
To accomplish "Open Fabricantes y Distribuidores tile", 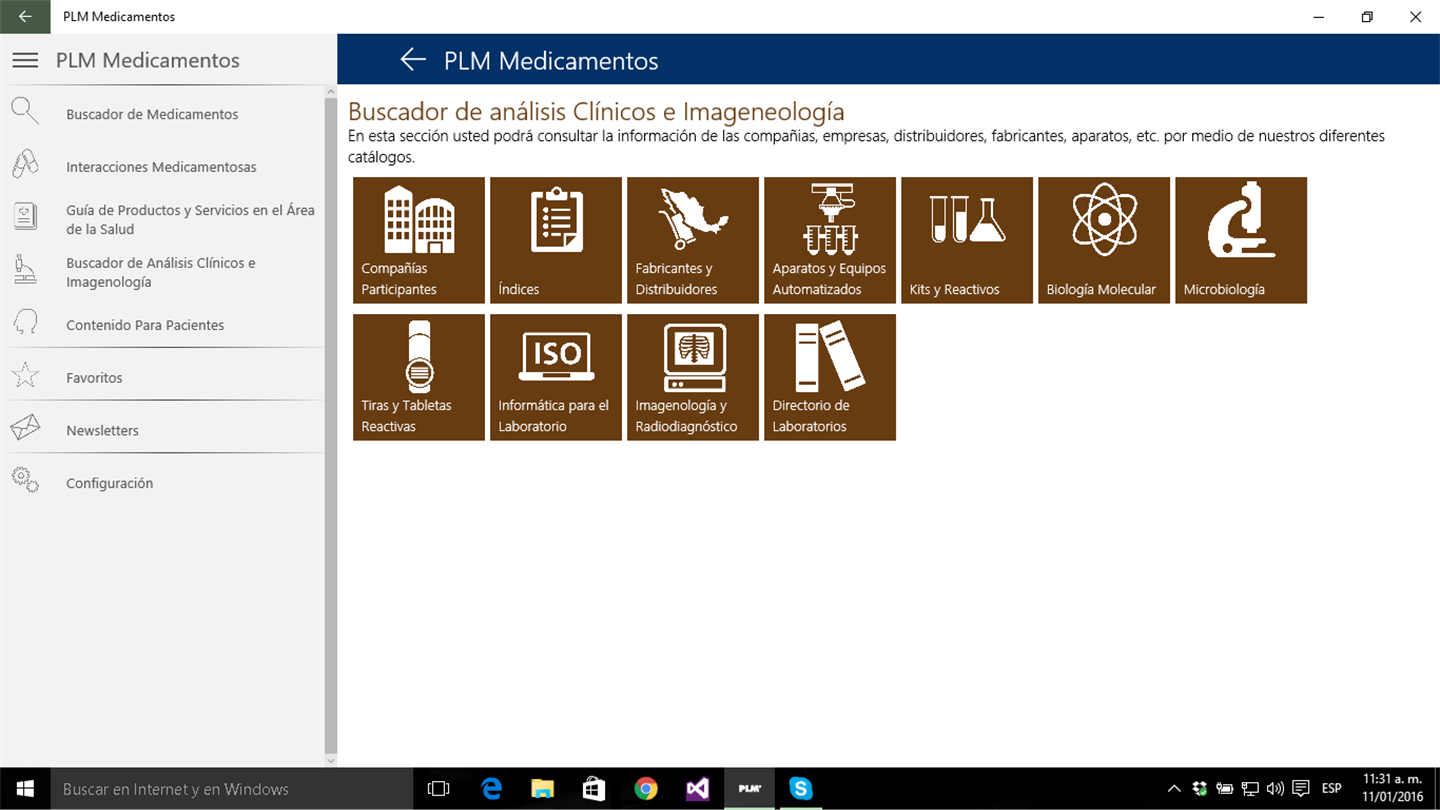I will click(x=693, y=240).
